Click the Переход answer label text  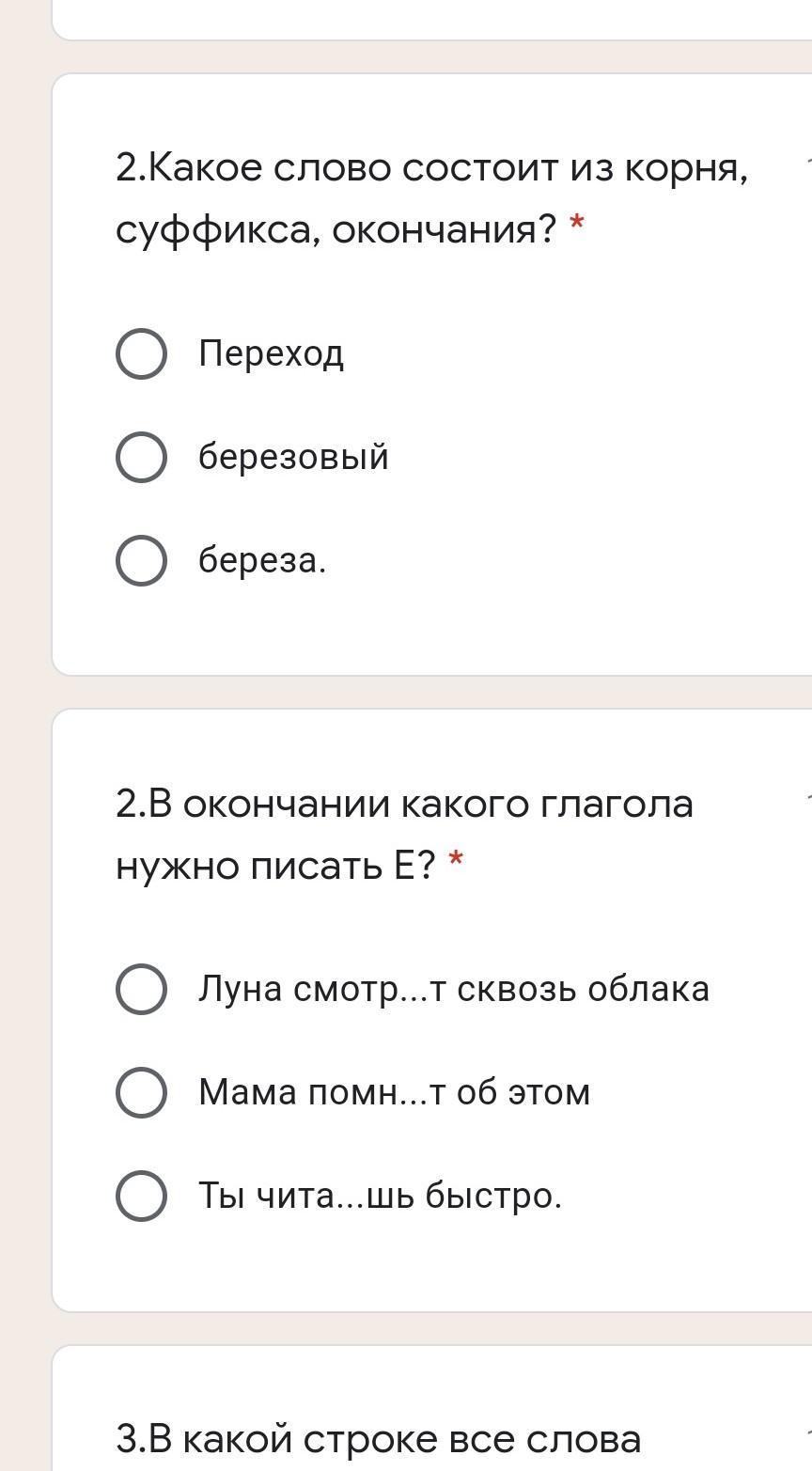(x=272, y=354)
